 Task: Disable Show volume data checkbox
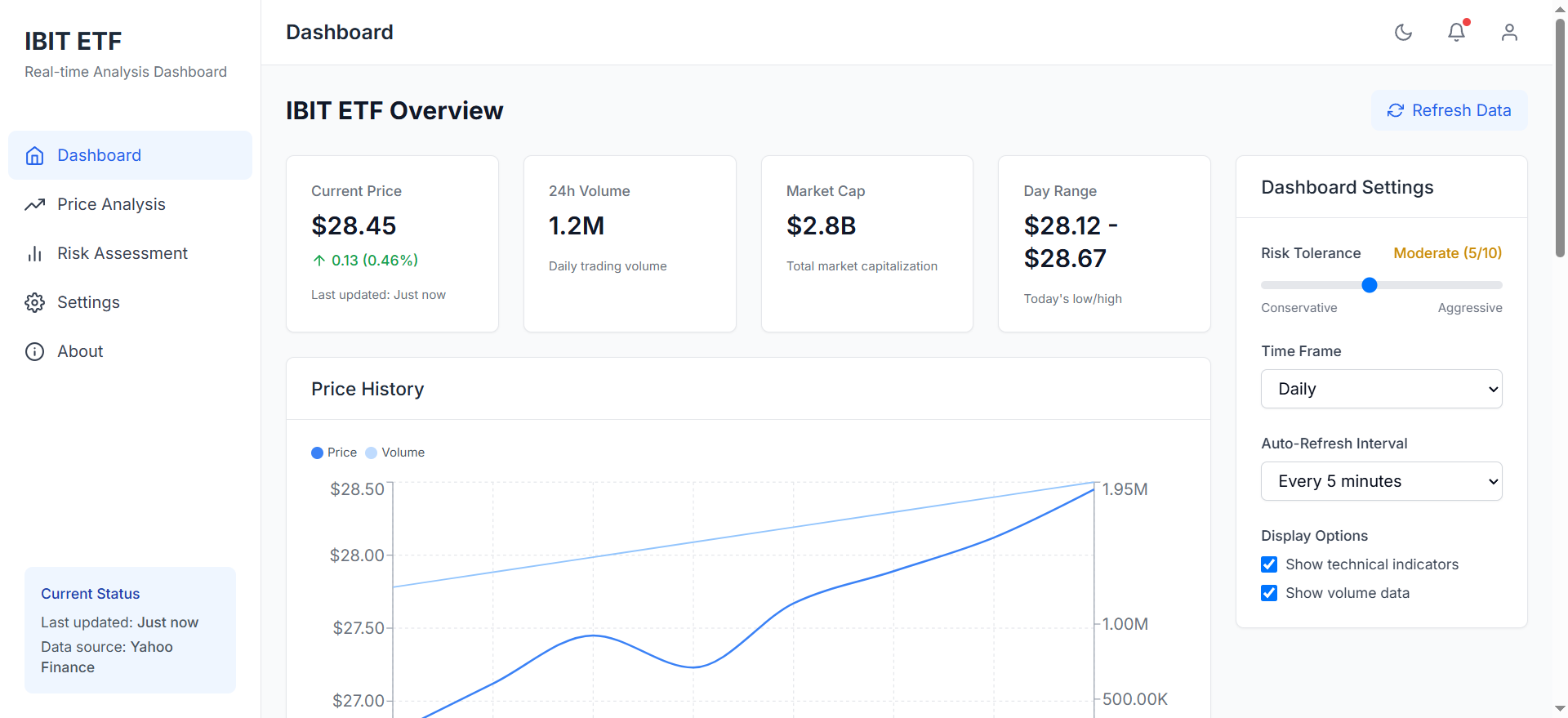click(1269, 593)
